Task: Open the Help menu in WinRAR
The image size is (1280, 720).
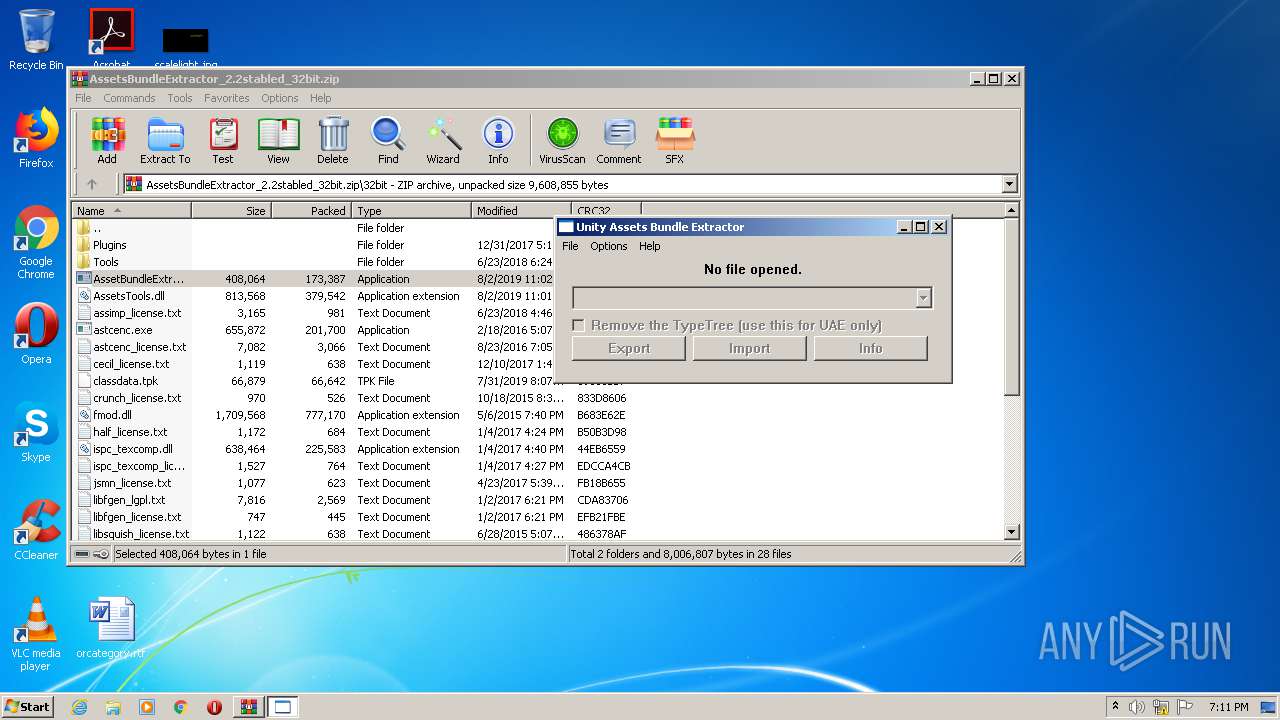Action: 320,98
